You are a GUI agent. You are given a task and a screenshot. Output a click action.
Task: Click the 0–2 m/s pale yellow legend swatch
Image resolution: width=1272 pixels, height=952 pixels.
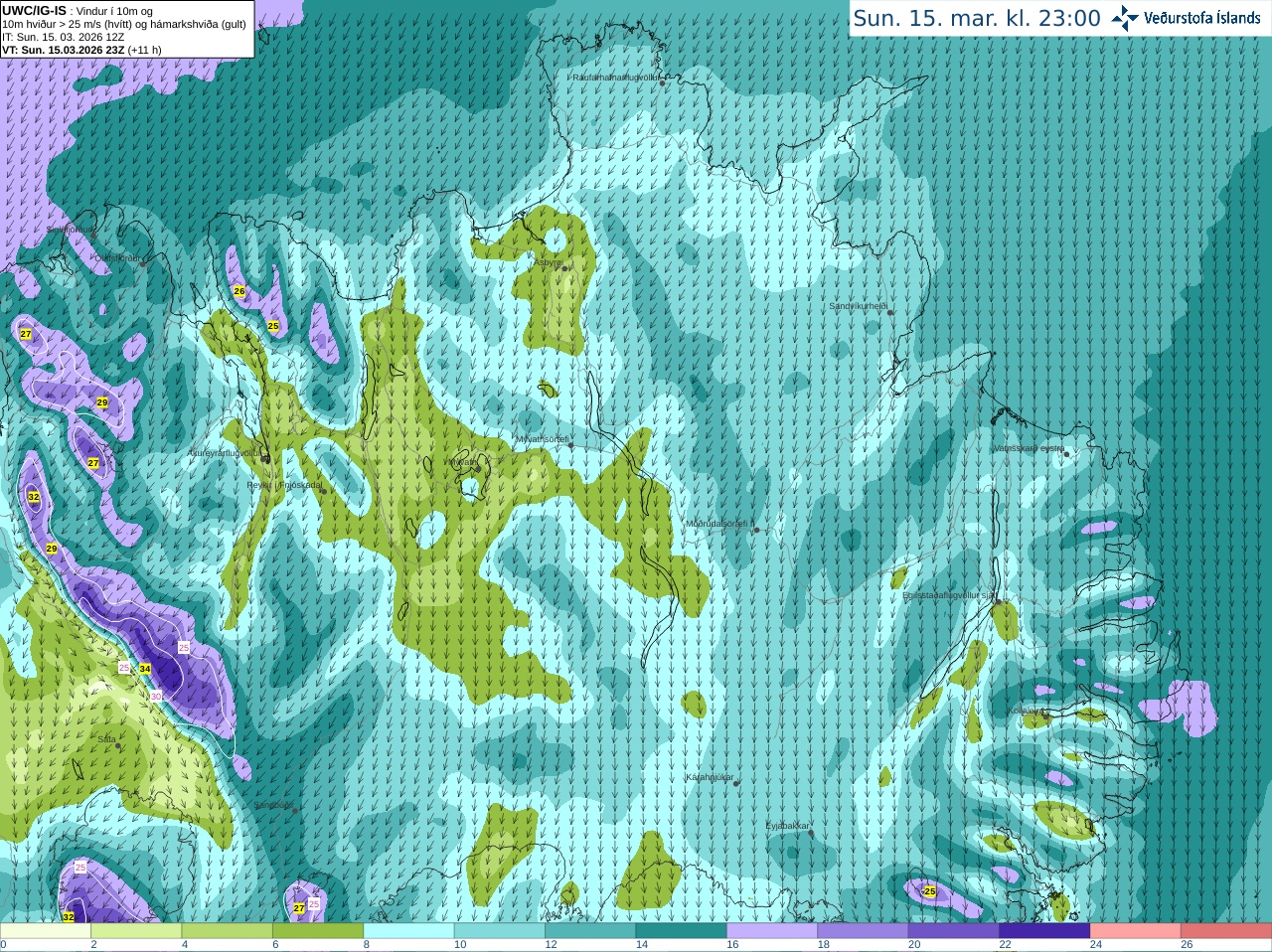point(46,931)
